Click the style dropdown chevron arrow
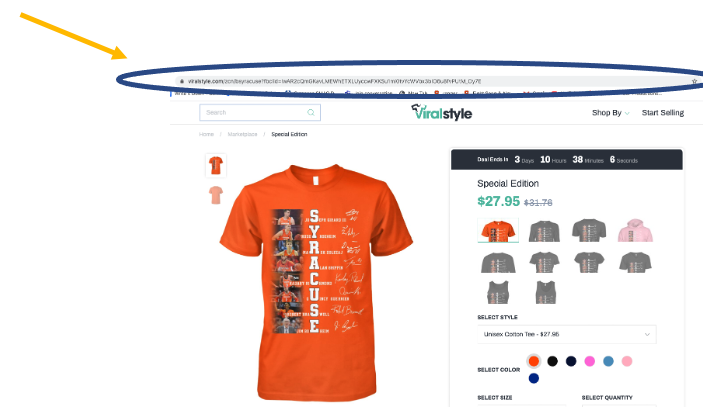 click(647, 334)
